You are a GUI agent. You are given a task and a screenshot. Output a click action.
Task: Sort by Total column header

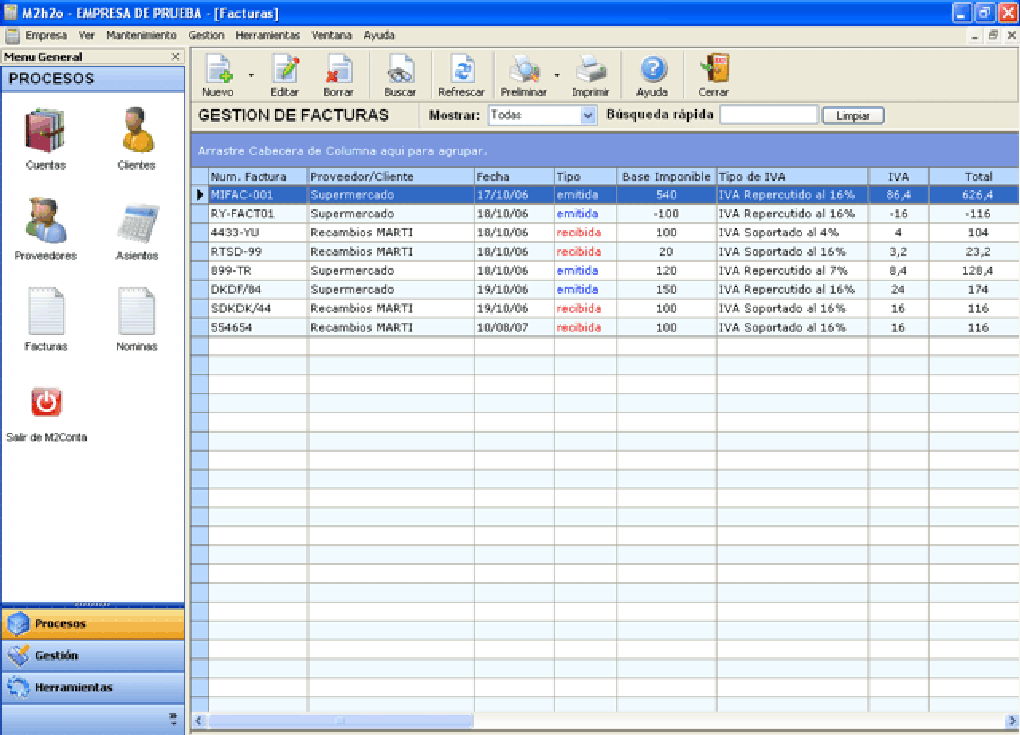tap(974, 176)
